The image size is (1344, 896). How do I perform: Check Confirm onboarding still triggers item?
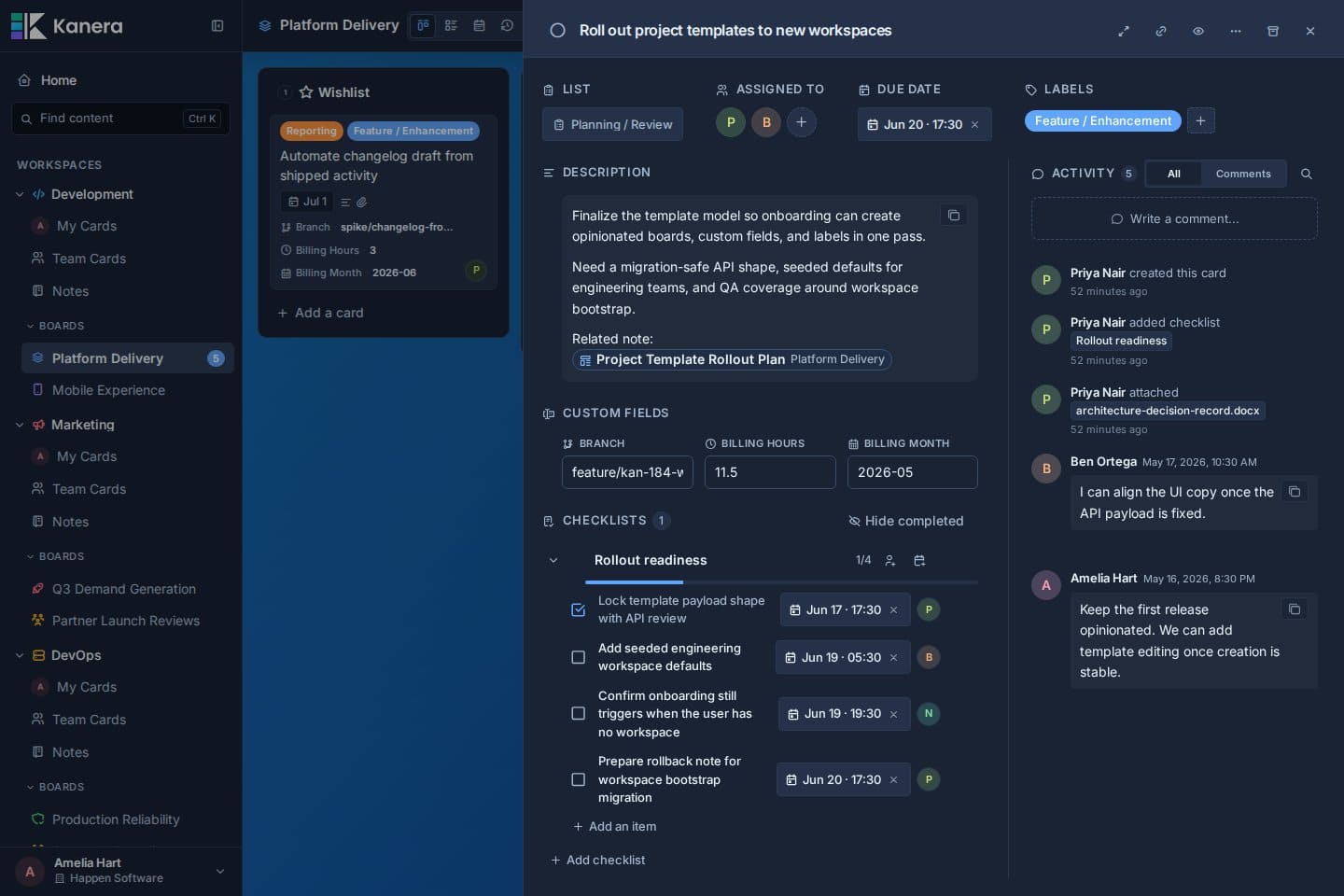point(579,714)
